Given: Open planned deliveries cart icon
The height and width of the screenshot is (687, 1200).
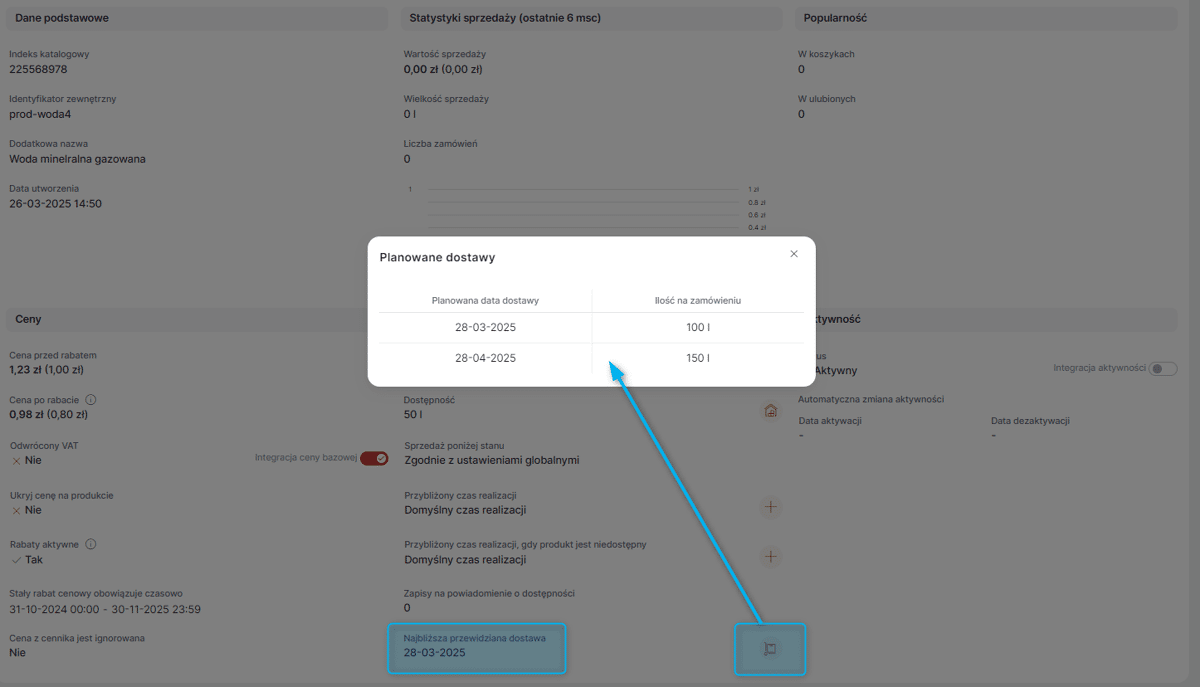Looking at the screenshot, I should pos(770,649).
